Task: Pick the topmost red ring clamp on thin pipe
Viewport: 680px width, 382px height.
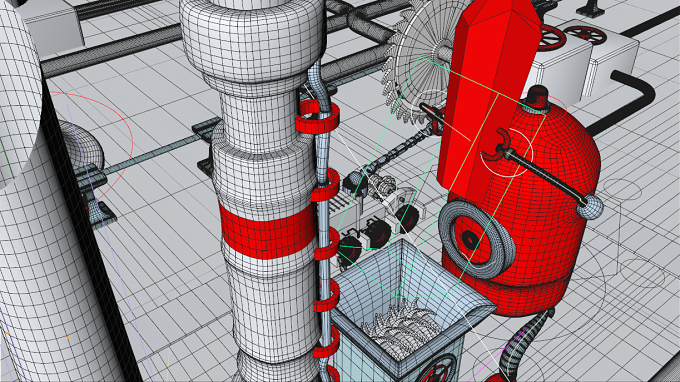Action: 317,117
